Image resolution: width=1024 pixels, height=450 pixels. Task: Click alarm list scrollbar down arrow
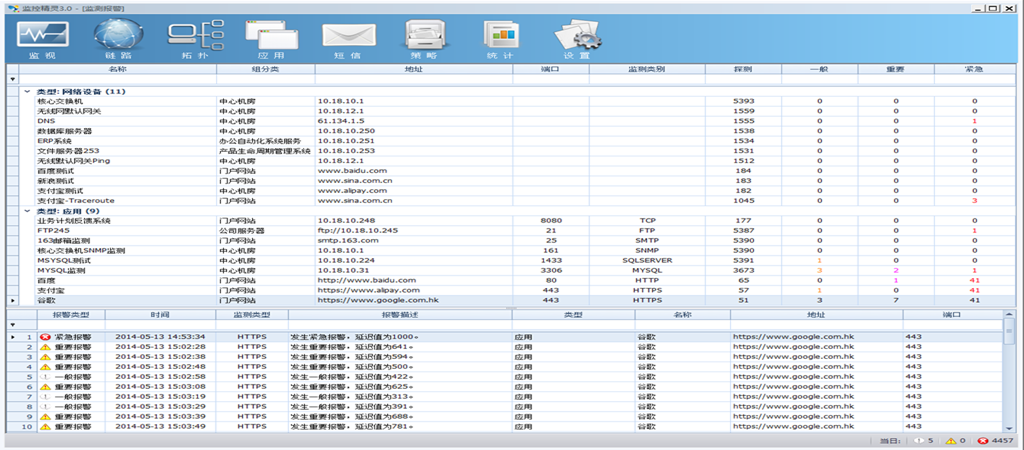point(1008,428)
